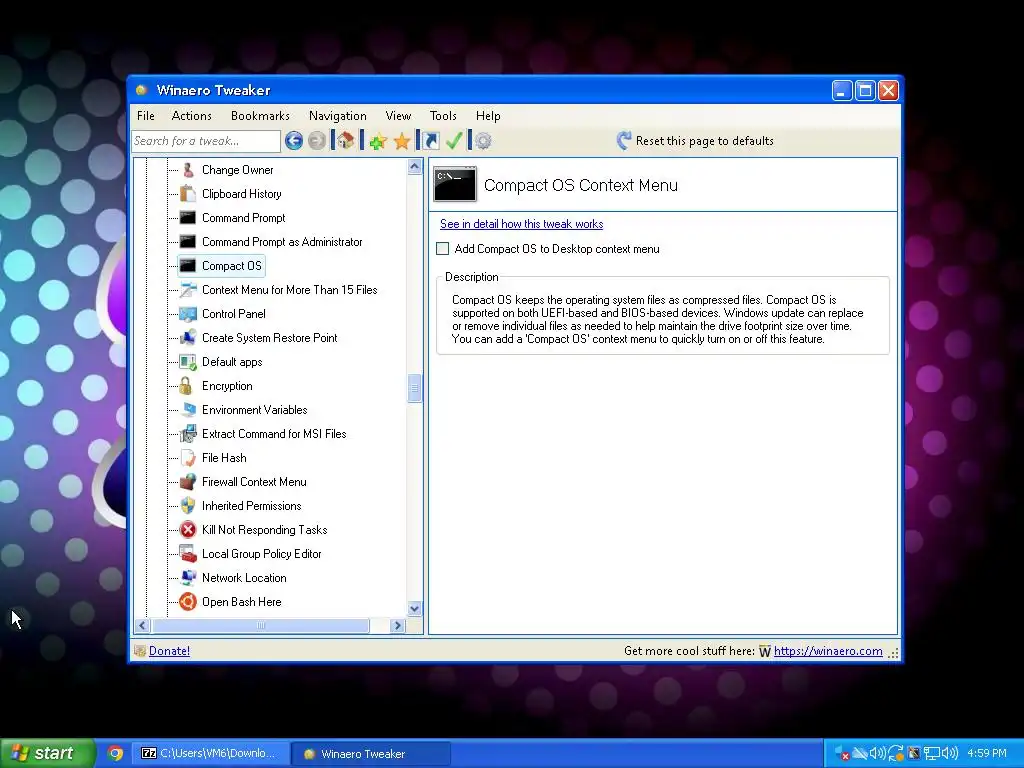1024x768 pixels.
Task: Open the Bookmarks menu
Action: [x=260, y=116]
